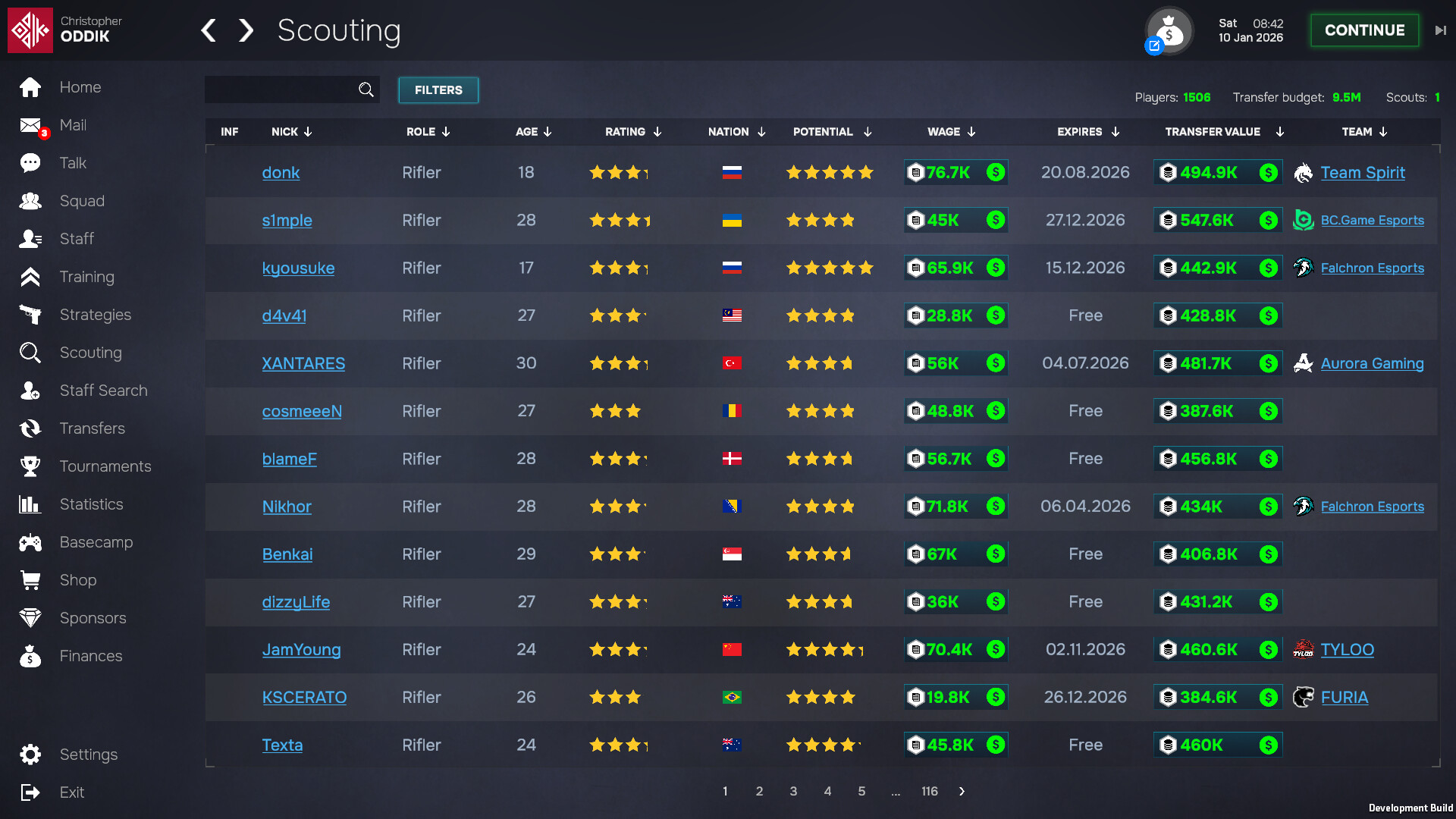Open the Finances money bag icon in sidebar
Image resolution: width=1456 pixels, height=819 pixels.
coord(30,656)
